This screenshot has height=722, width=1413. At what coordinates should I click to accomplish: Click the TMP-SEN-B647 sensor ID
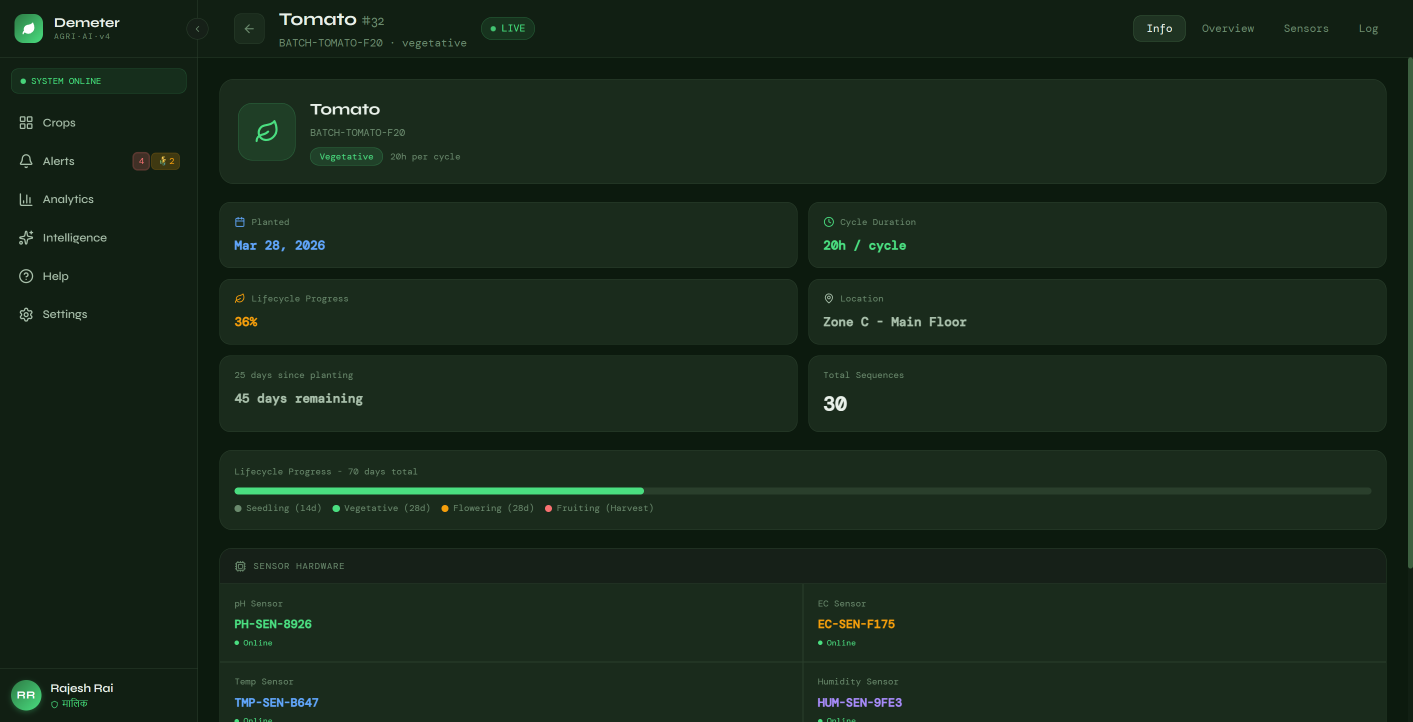(277, 703)
